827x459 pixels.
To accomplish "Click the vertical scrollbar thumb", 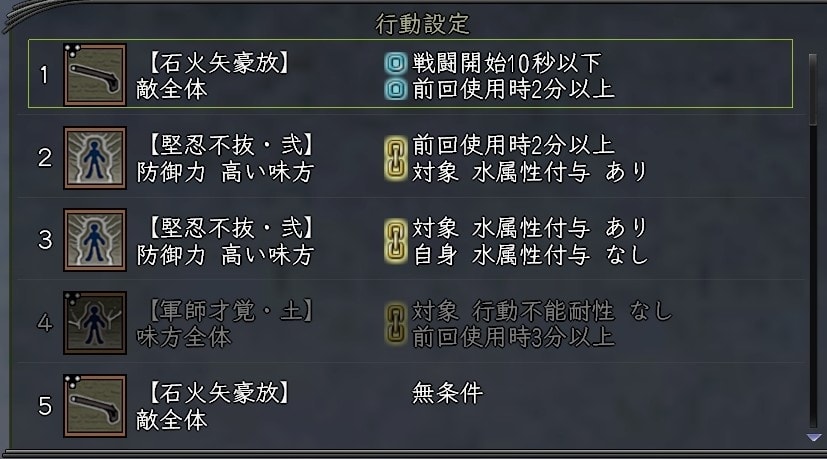I will tap(813, 89).
